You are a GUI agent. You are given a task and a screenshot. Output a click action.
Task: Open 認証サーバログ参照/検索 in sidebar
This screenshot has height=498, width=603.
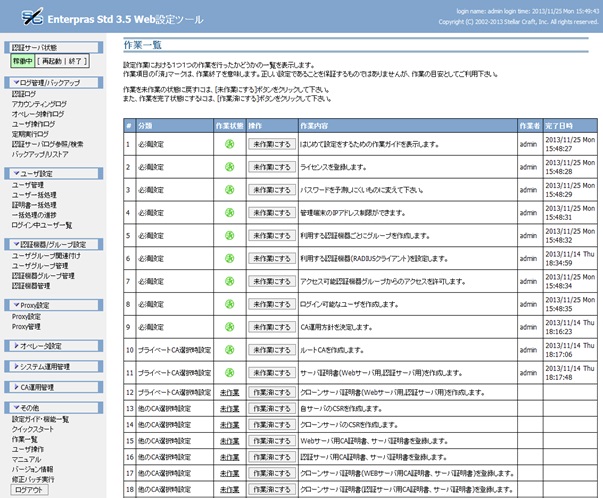tap(47, 144)
